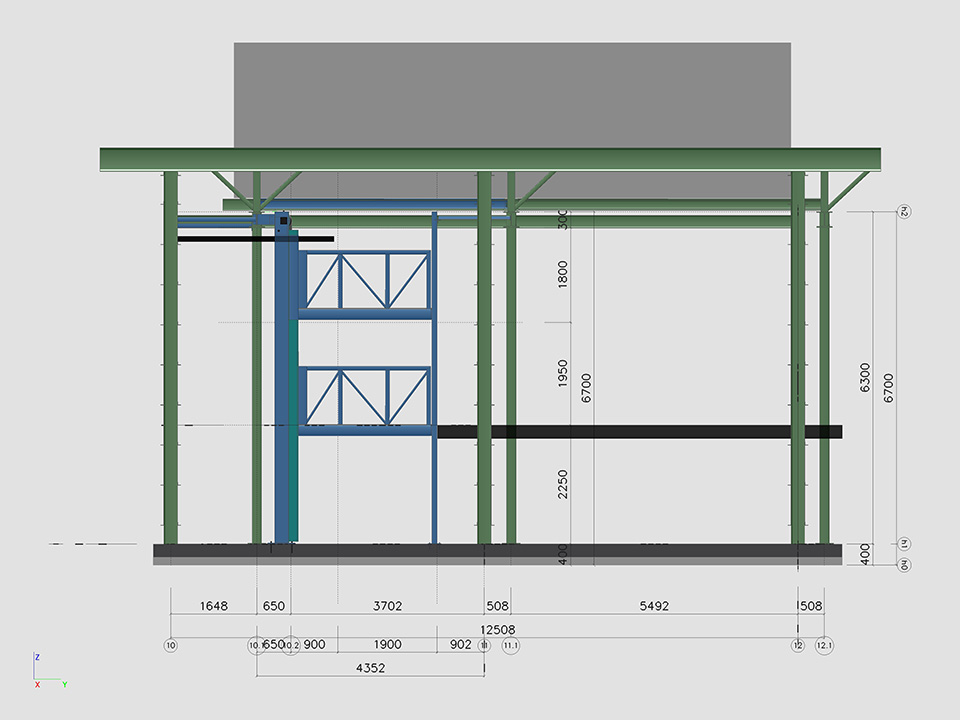The height and width of the screenshot is (720, 960).
Task: Click level marker h2
Action: point(903,212)
